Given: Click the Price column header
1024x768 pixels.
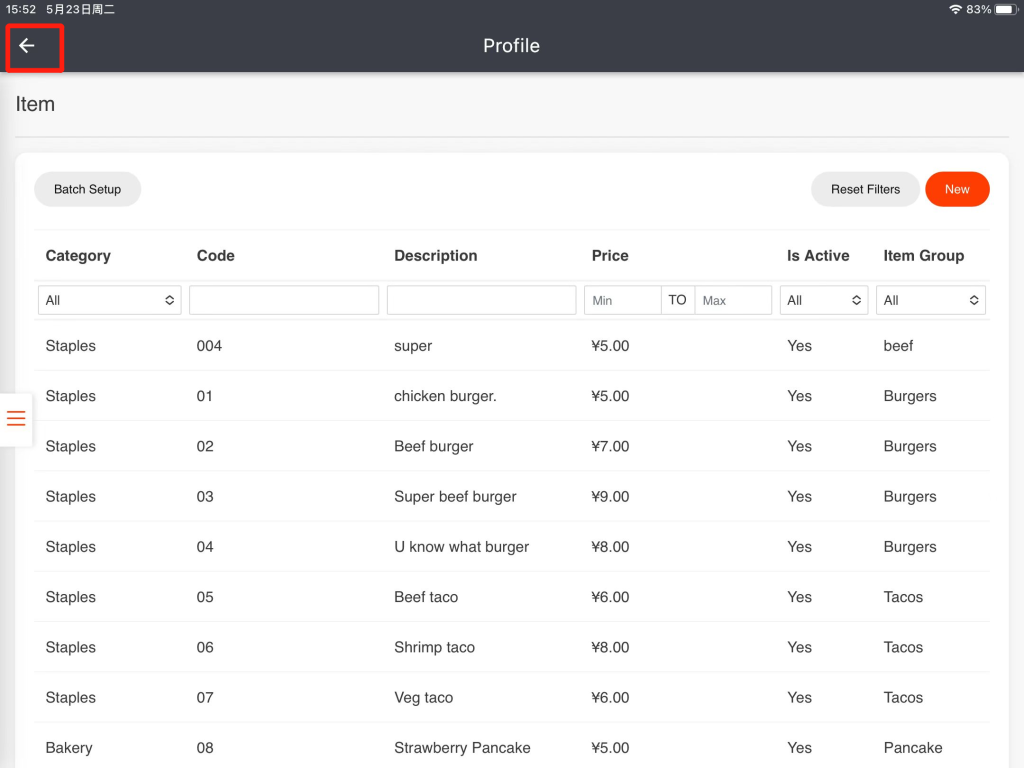Looking at the screenshot, I should pos(610,256).
